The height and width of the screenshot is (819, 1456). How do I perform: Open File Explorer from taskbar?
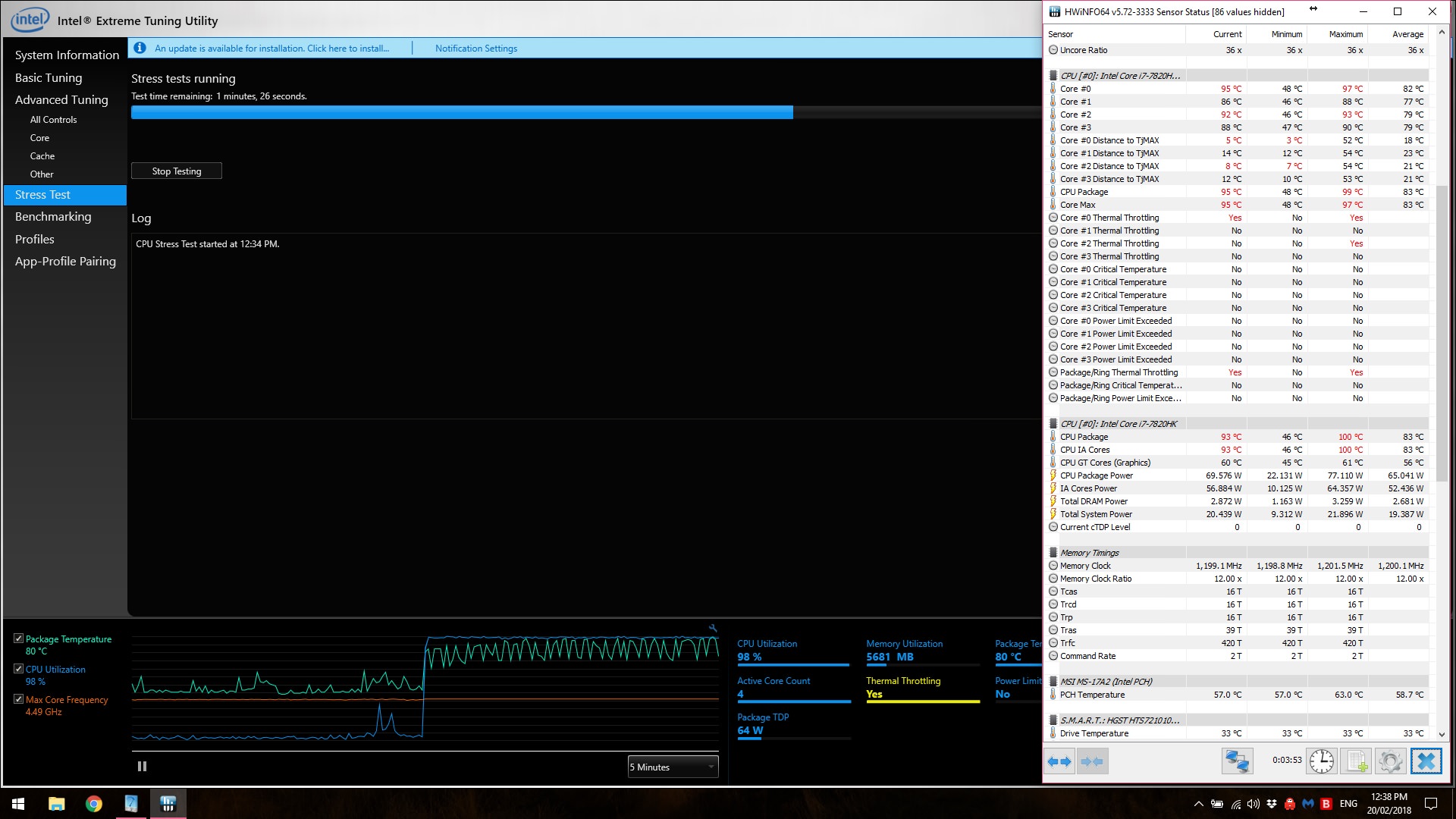click(56, 804)
